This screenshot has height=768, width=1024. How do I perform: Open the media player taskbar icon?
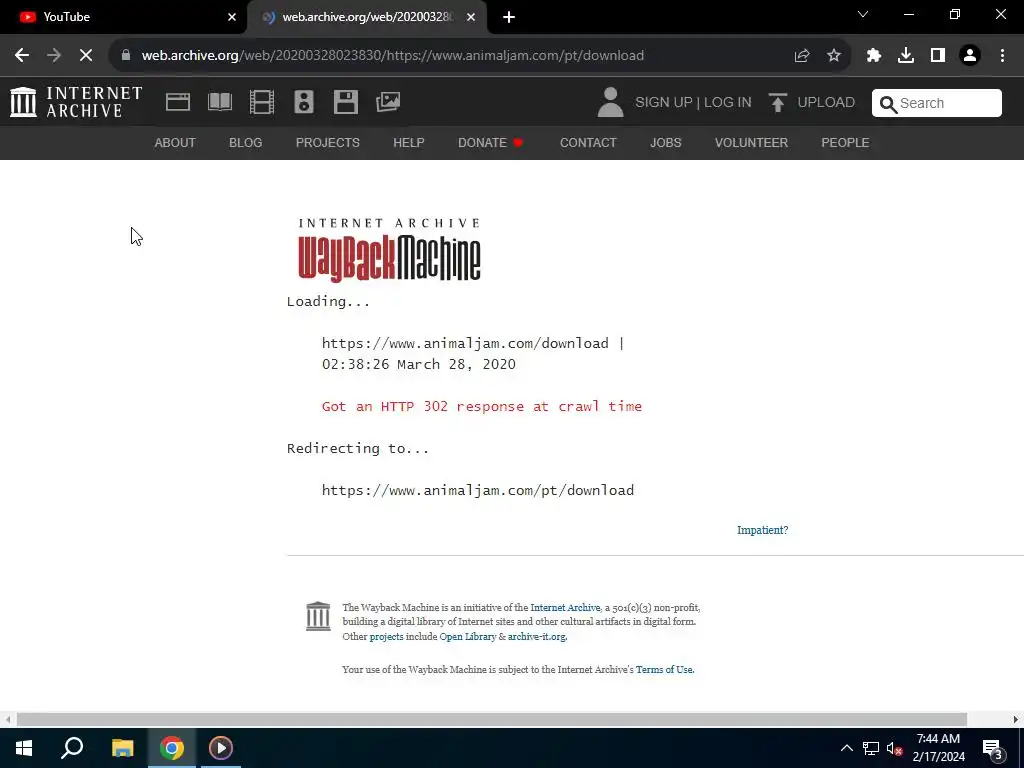[x=221, y=748]
